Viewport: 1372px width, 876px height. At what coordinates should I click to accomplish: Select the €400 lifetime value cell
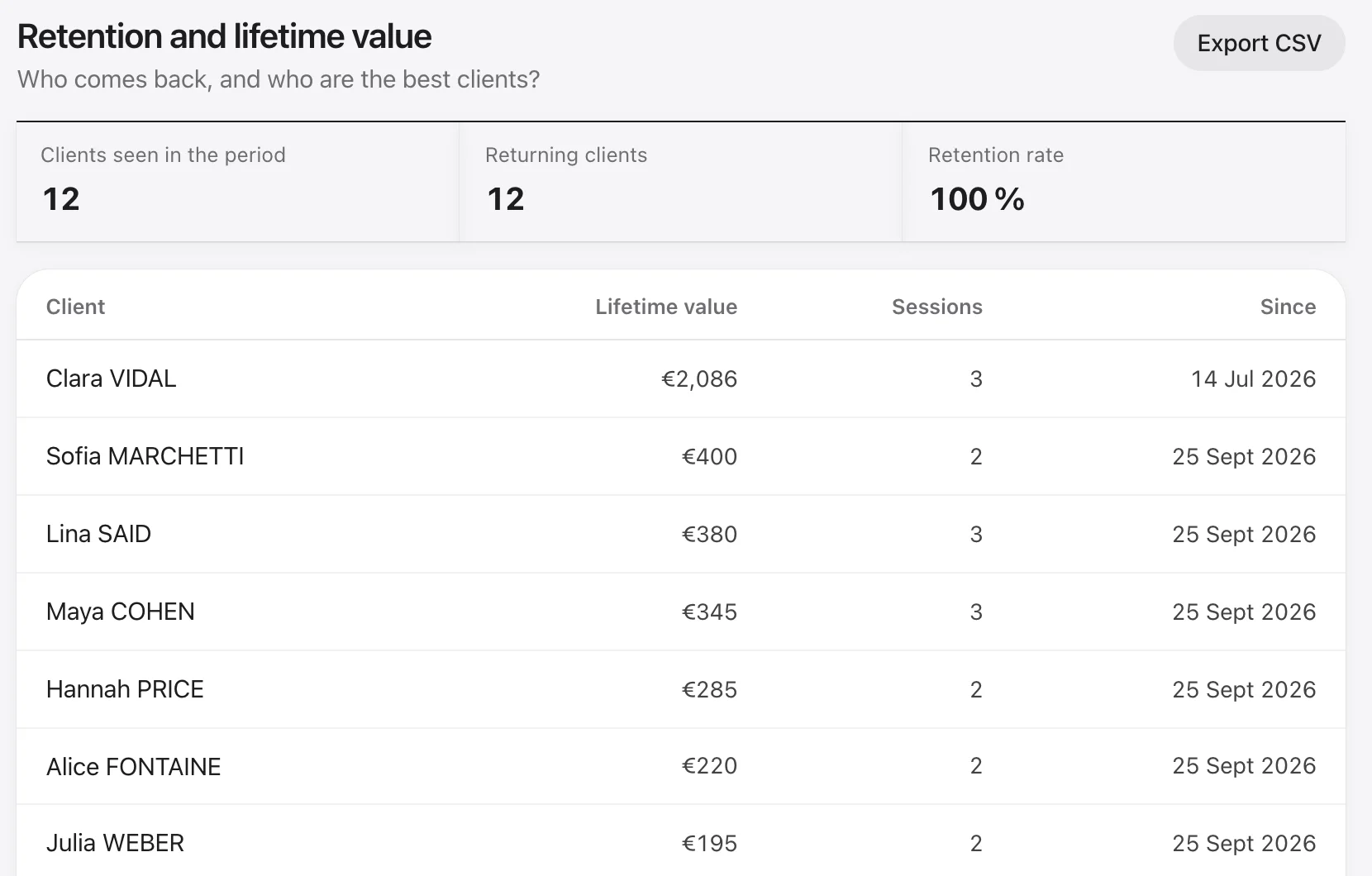coord(709,456)
